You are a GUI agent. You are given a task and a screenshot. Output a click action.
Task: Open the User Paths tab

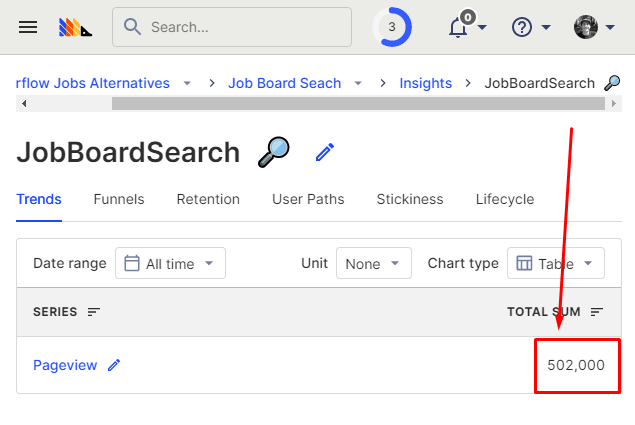tap(308, 199)
